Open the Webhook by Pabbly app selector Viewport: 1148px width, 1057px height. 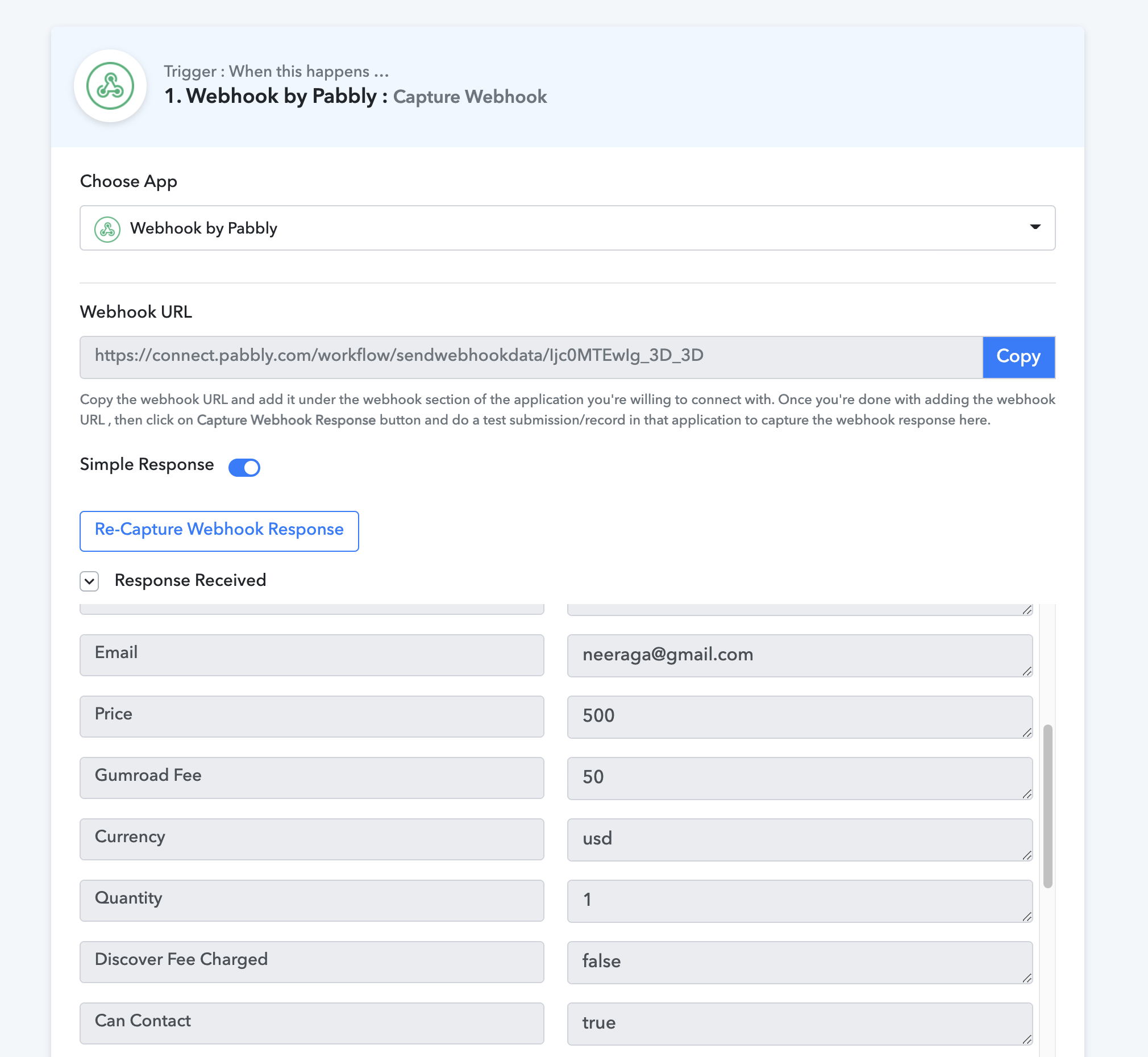567,228
